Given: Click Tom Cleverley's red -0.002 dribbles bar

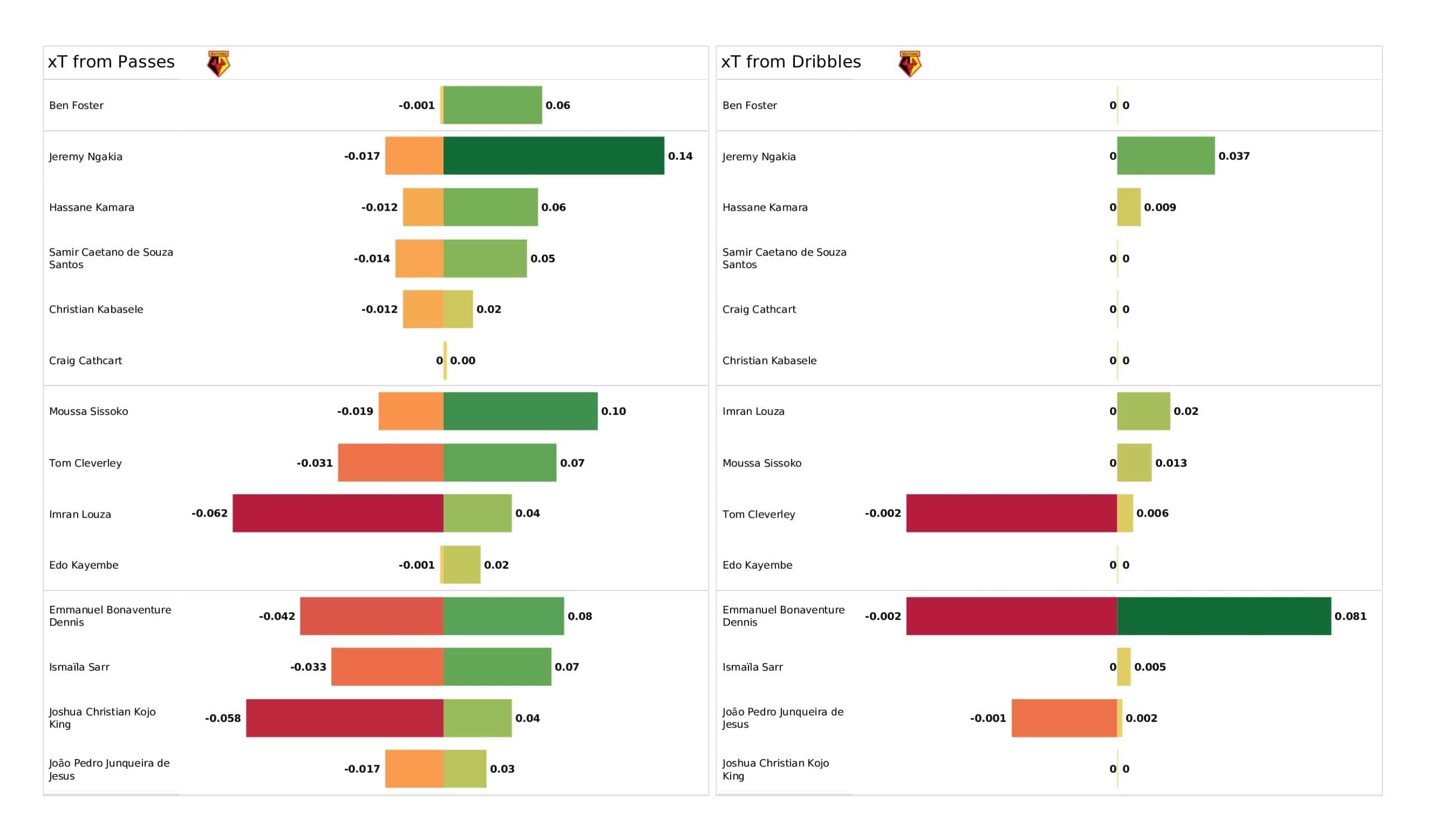Looking at the screenshot, I should pyautogui.click(x=1011, y=513).
